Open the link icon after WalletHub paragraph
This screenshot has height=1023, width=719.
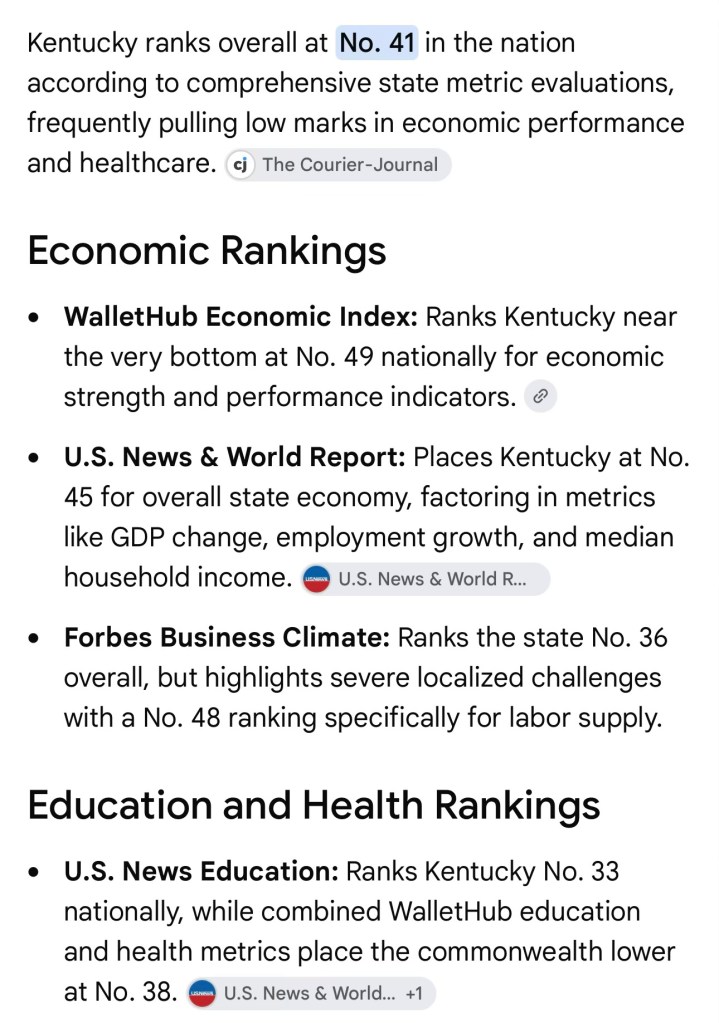coord(540,396)
